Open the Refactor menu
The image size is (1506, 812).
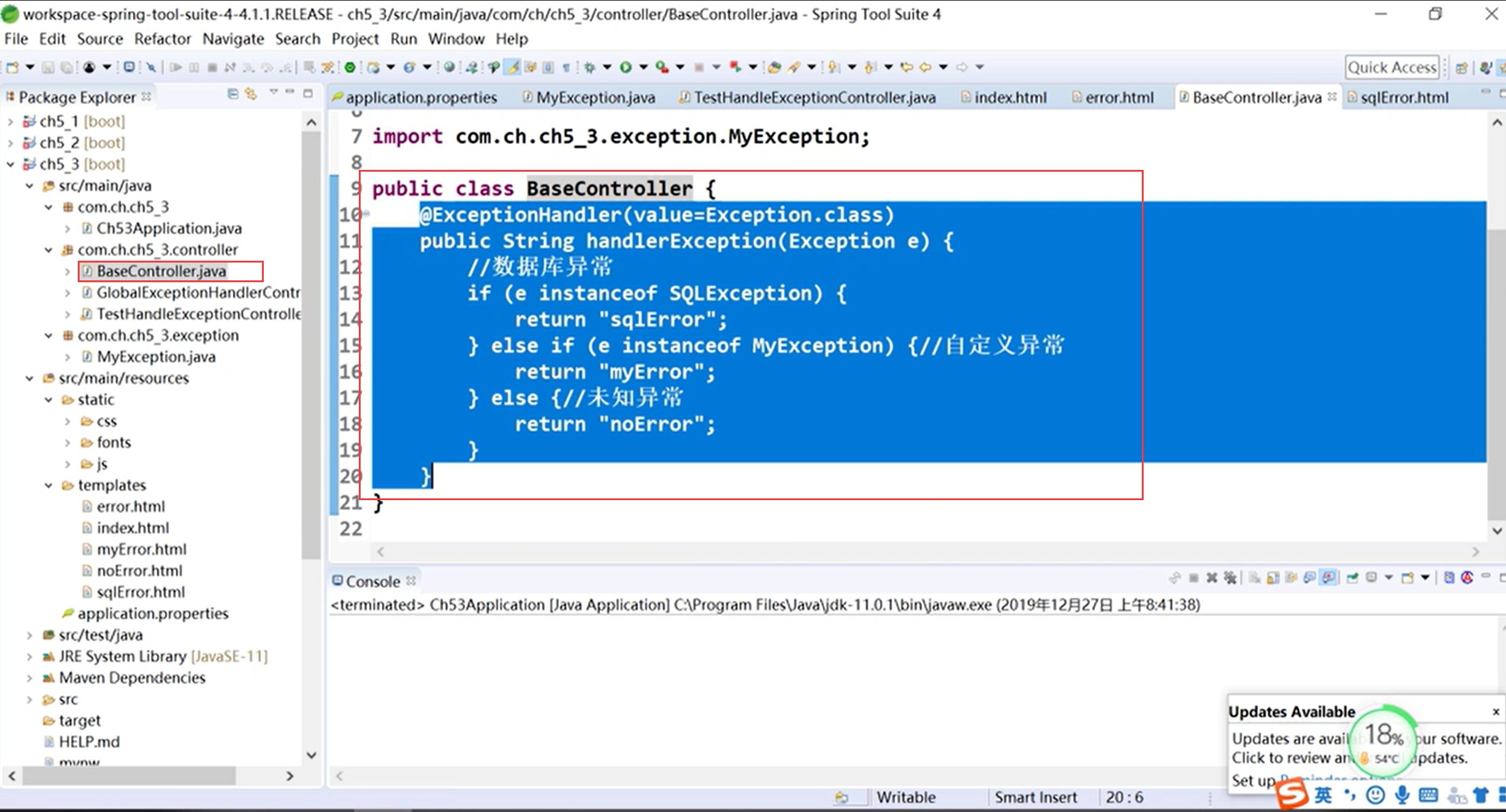162,39
